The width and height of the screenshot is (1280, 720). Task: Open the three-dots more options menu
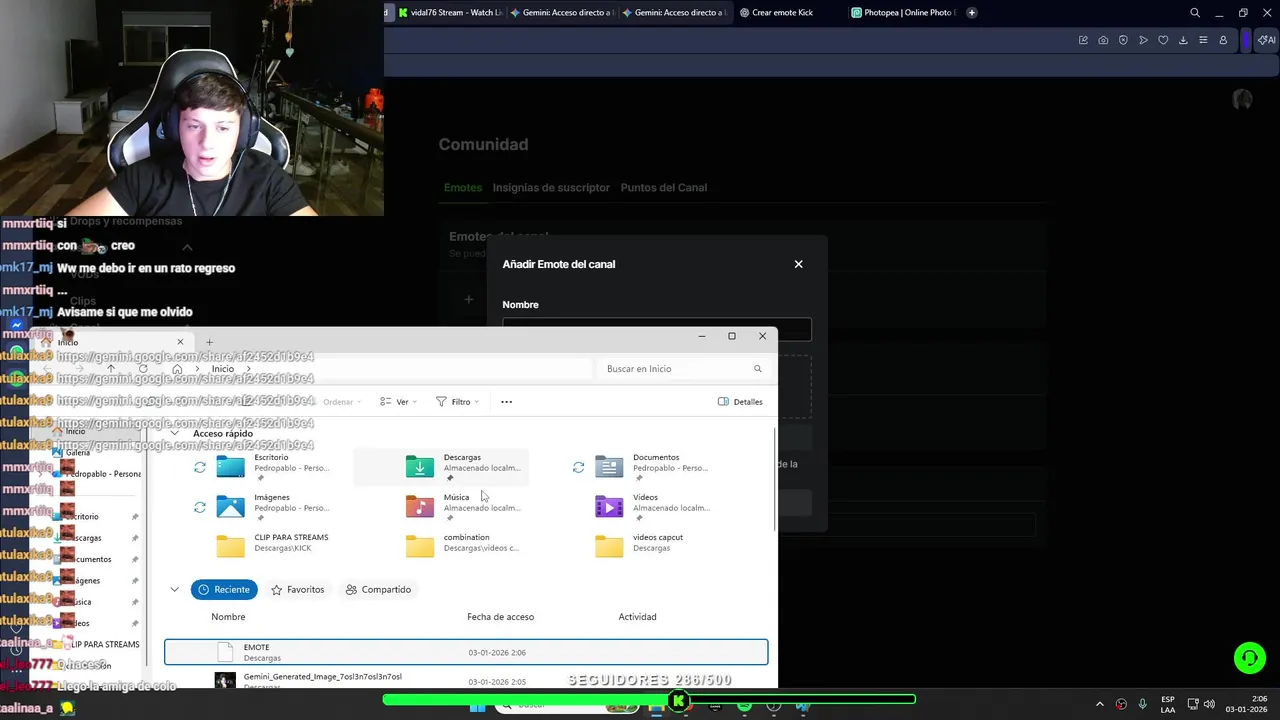point(506,402)
